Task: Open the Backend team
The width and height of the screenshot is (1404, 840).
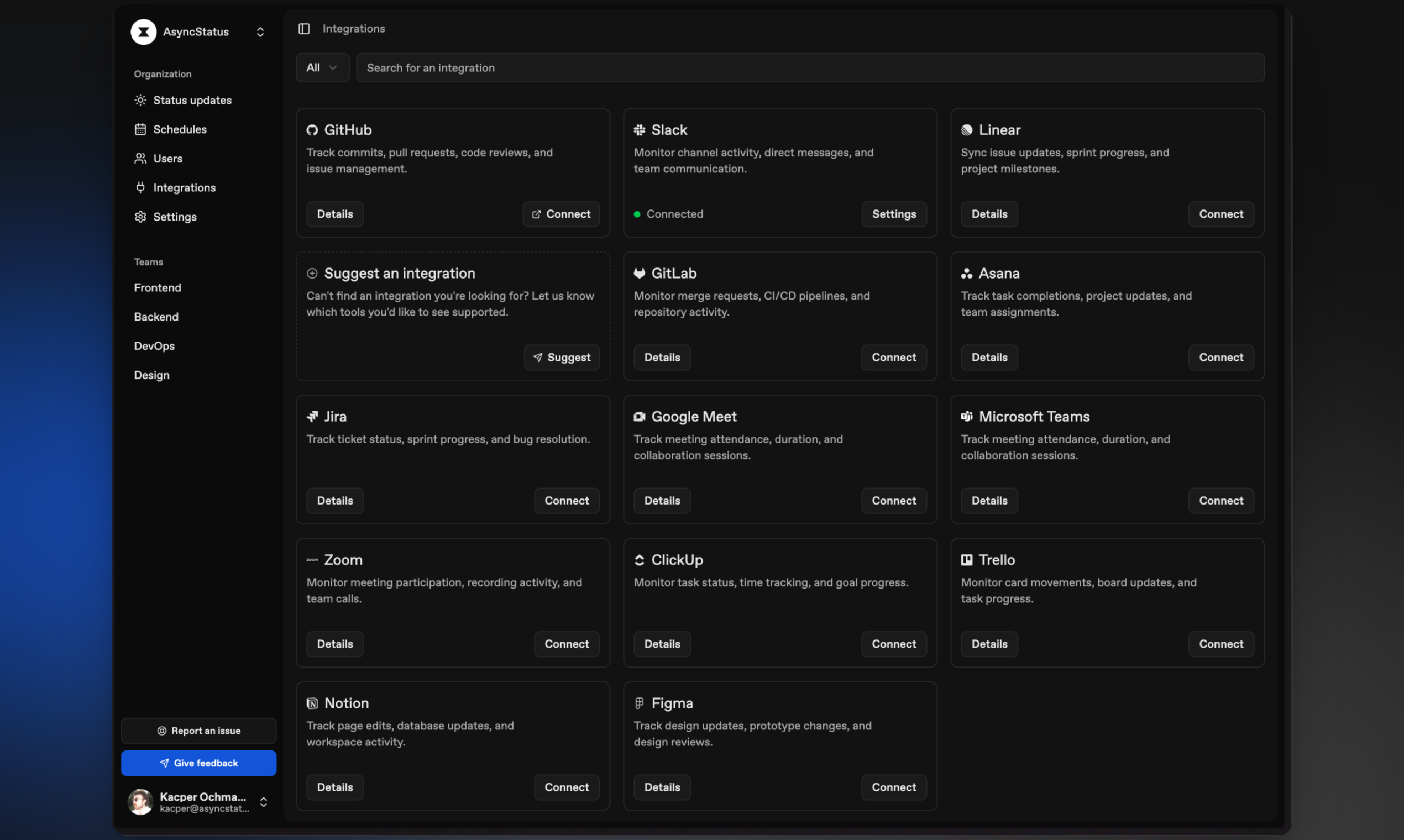Action: (156, 317)
